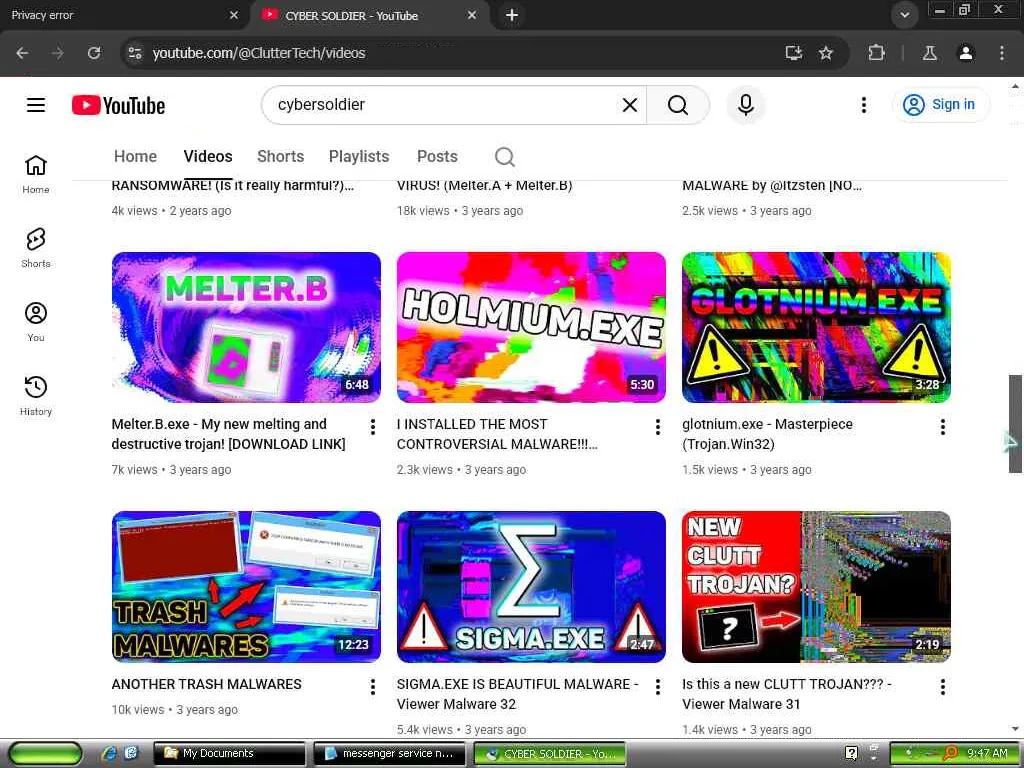Click scrollbar down arrow at bottom right
Screen dimensions: 1024x768
click(x=1015, y=729)
